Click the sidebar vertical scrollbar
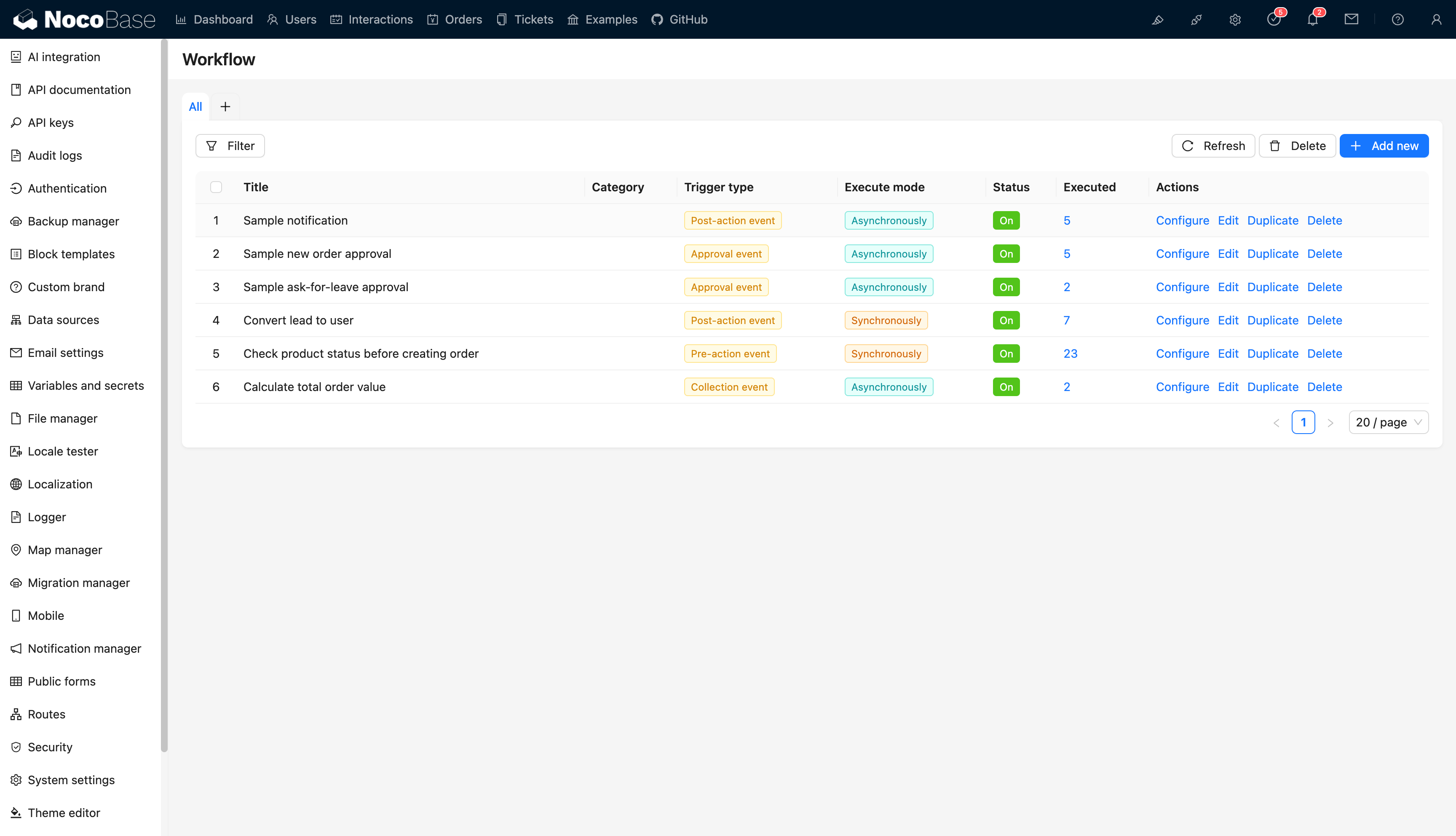Image resolution: width=1456 pixels, height=836 pixels. [164, 396]
